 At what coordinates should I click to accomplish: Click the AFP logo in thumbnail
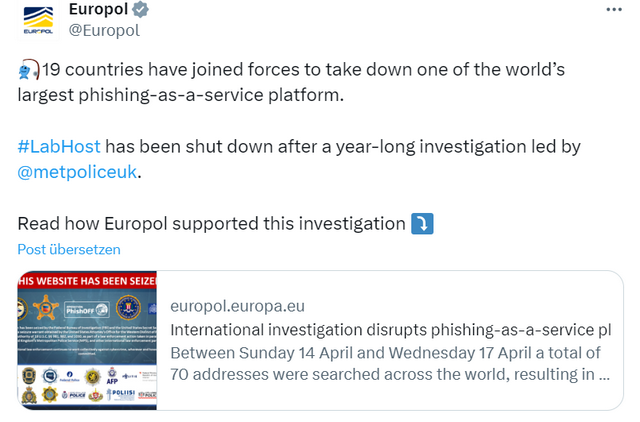coord(112,377)
